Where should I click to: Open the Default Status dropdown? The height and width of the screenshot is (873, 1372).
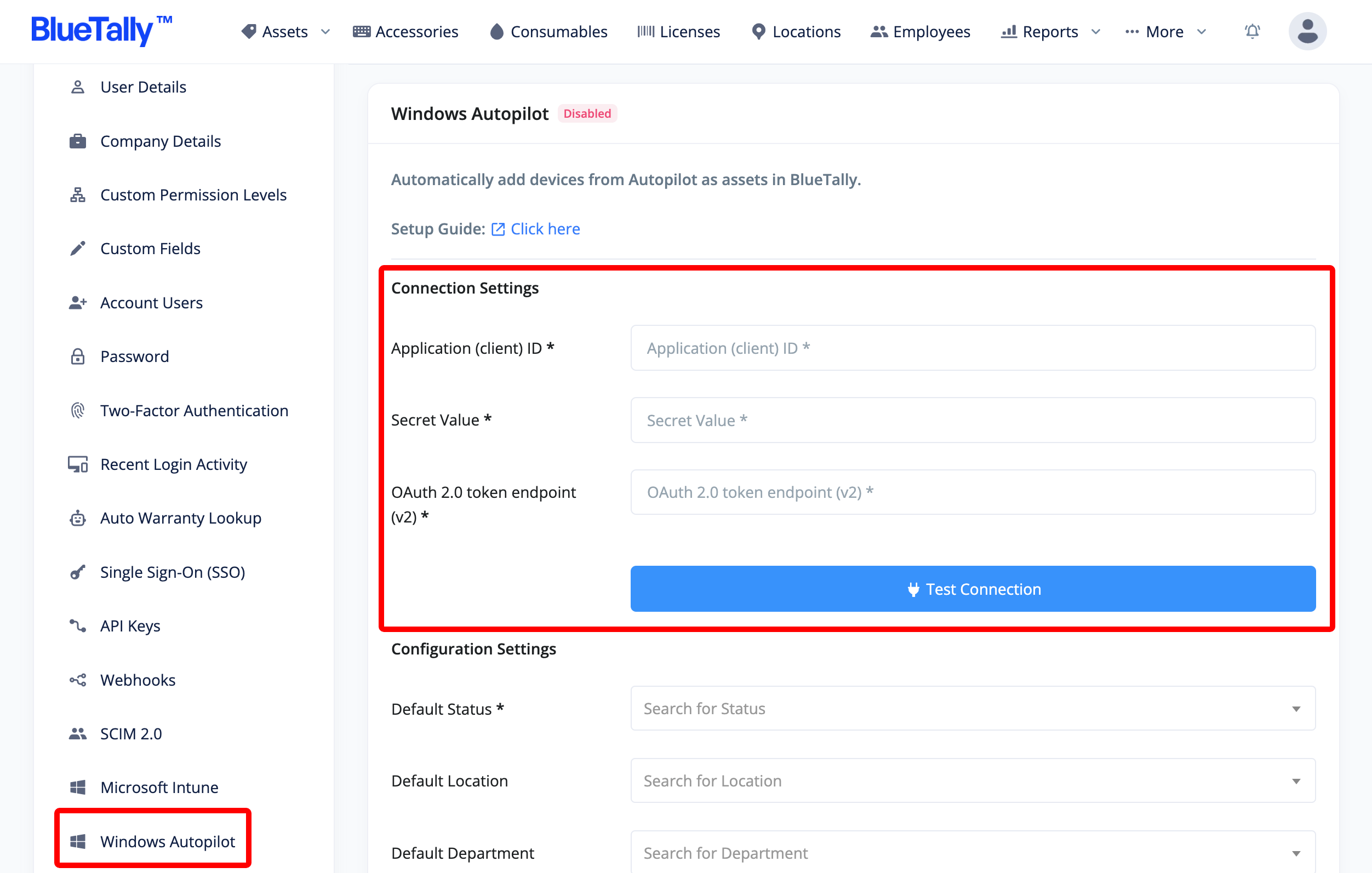pyautogui.click(x=973, y=709)
